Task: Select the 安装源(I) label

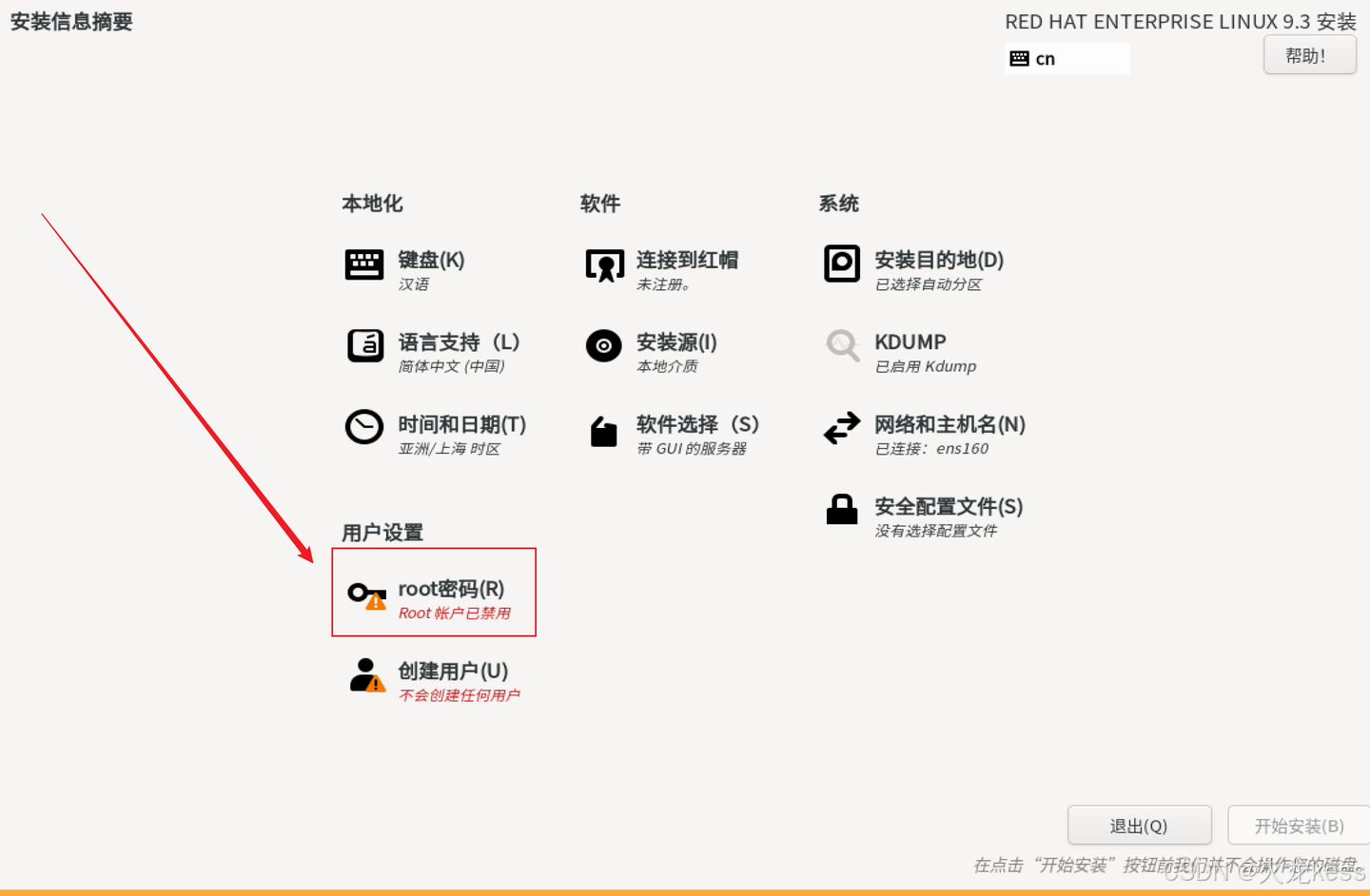Action: (x=676, y=341)
